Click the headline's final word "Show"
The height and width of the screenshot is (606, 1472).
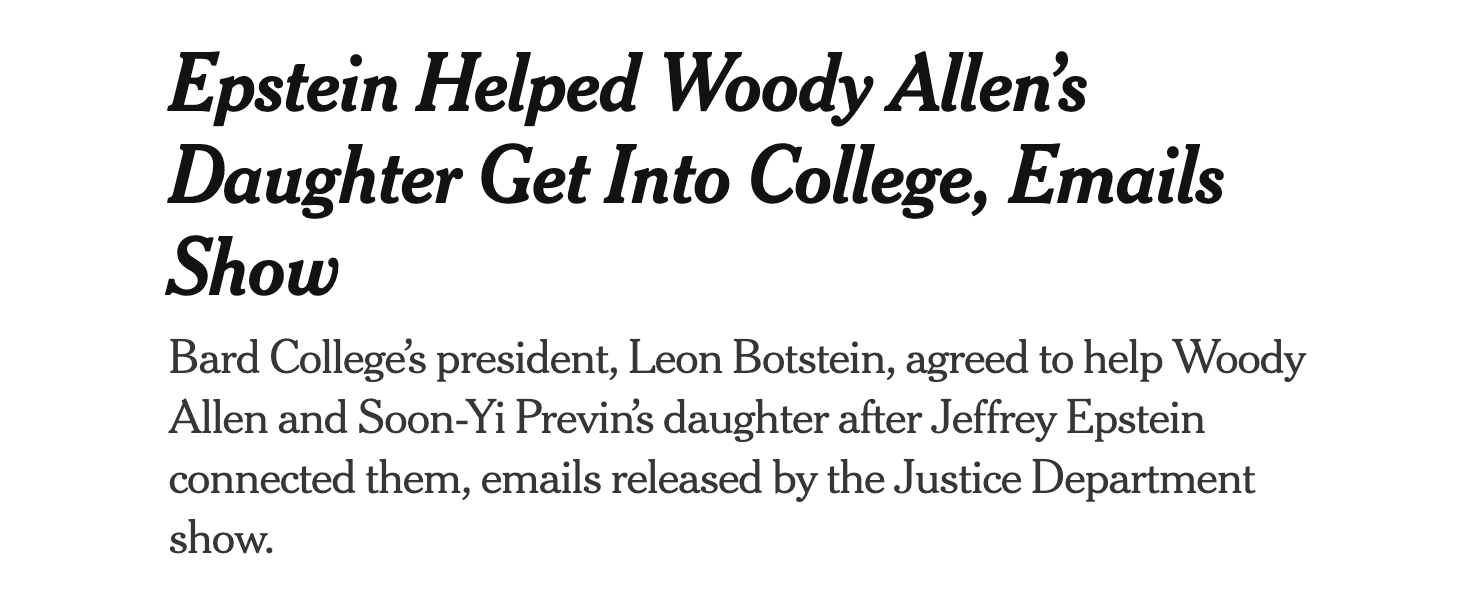[253, 268]
